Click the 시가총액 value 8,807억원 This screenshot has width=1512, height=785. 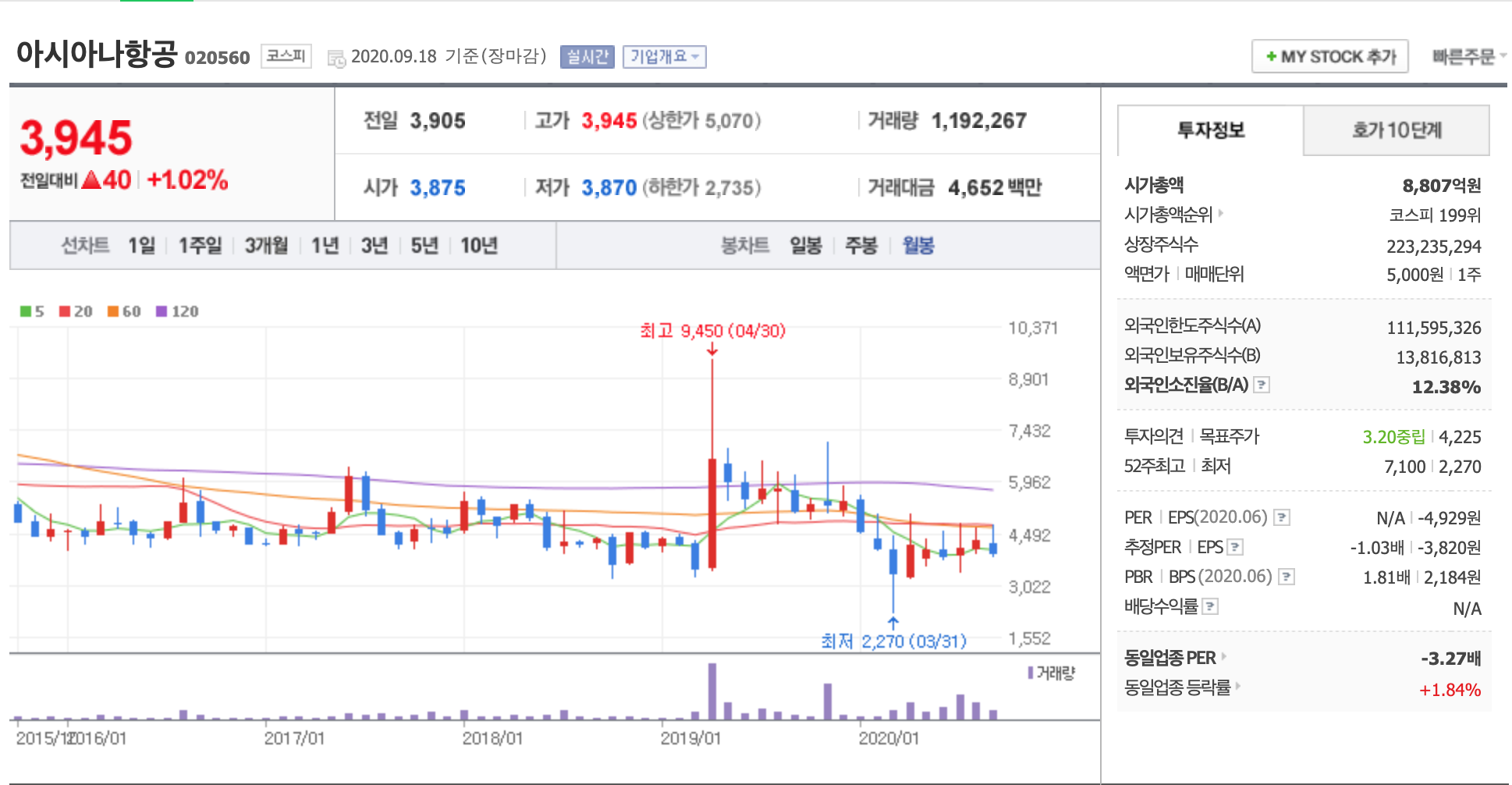[x=1442, y=185]
